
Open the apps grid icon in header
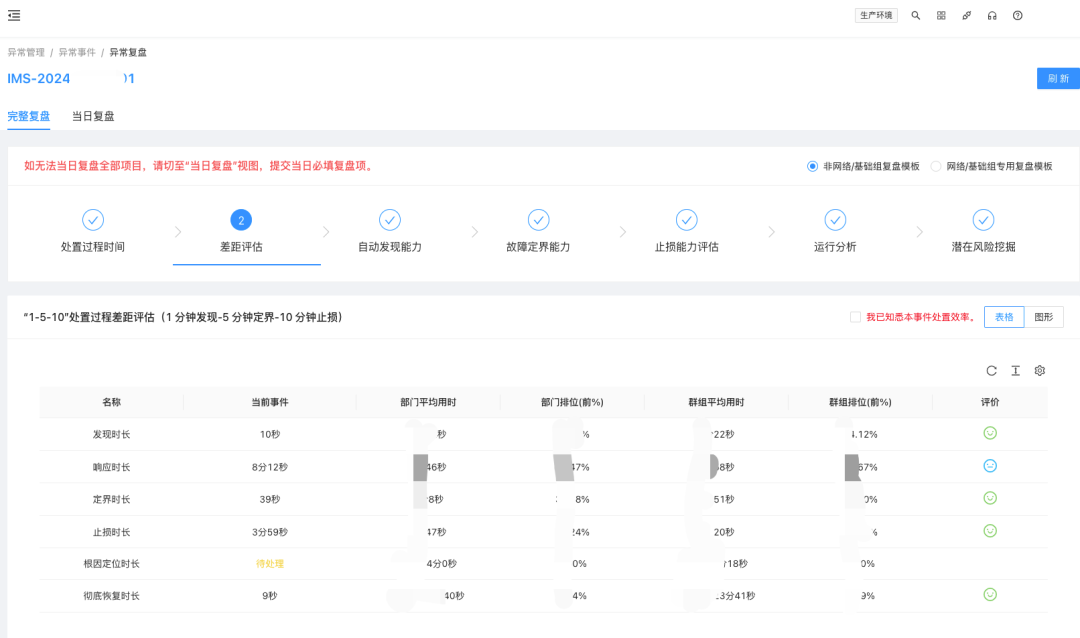941,15
